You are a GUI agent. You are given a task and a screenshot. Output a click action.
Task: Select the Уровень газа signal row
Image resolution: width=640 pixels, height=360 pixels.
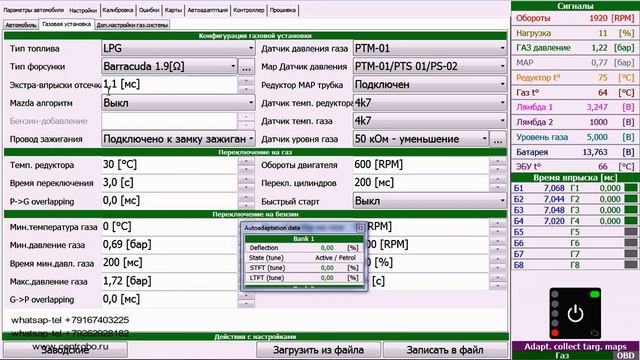(575, 137)
